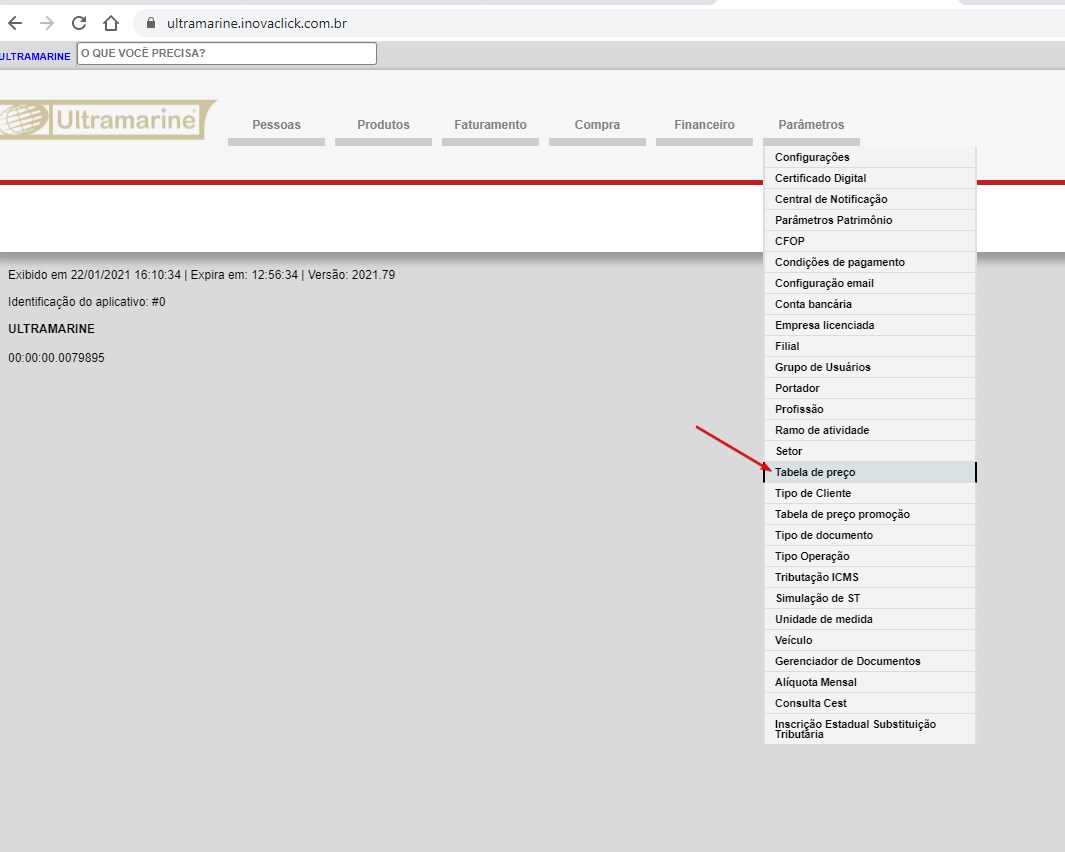Click the browser home icon

point(111,23)
